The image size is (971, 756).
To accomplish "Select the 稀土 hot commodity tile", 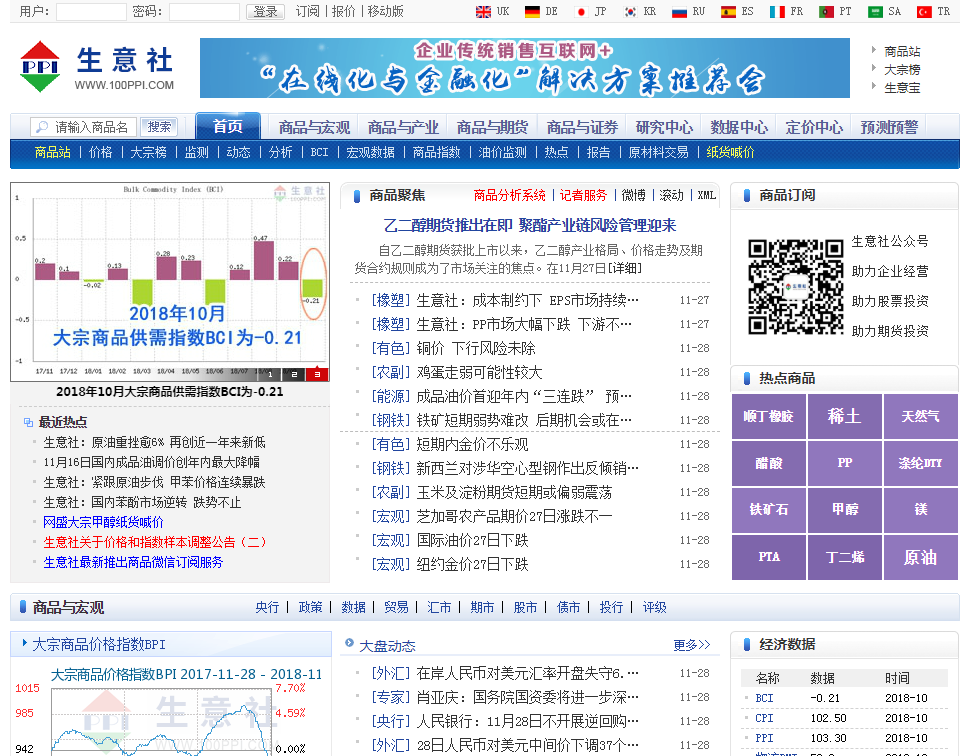I will (x=845, y=416).
